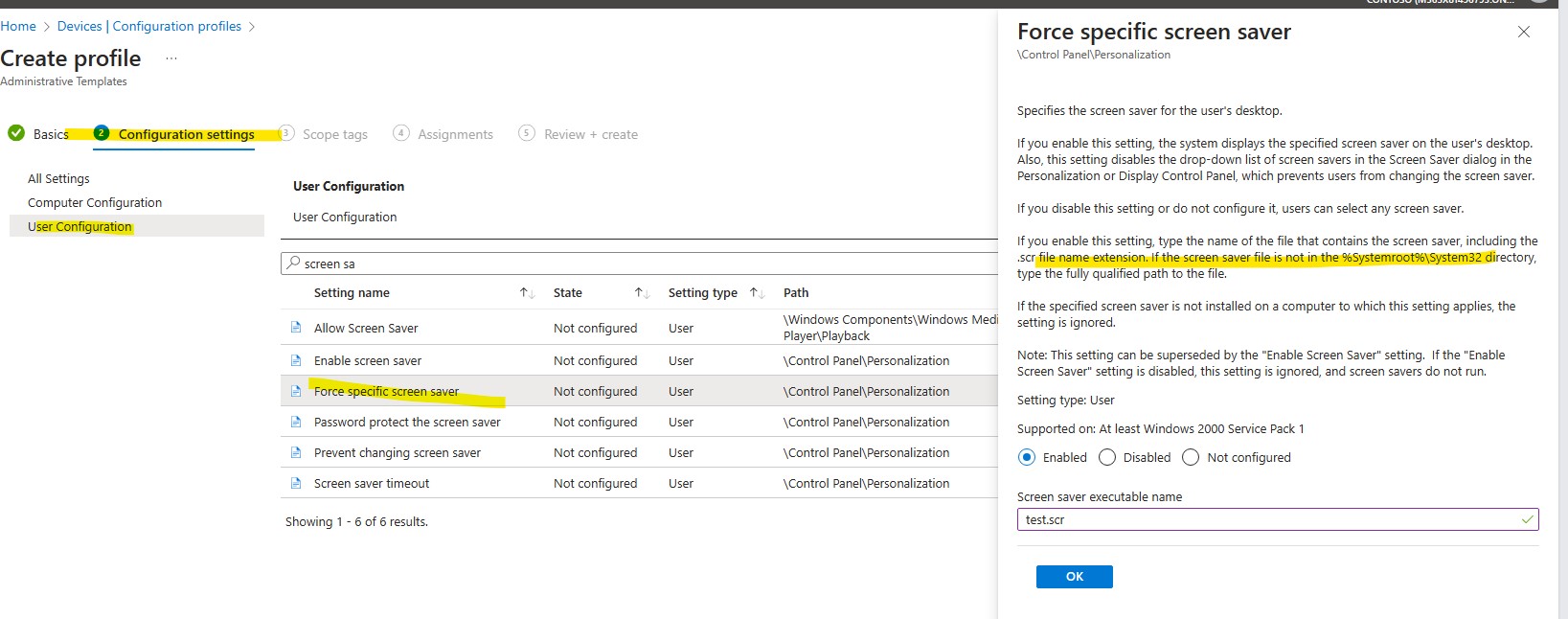The height and width of the screenshot is (619, 1568).
Task: Click document icon beside Screen saver timeout
Action: click(x=296, y=483)
